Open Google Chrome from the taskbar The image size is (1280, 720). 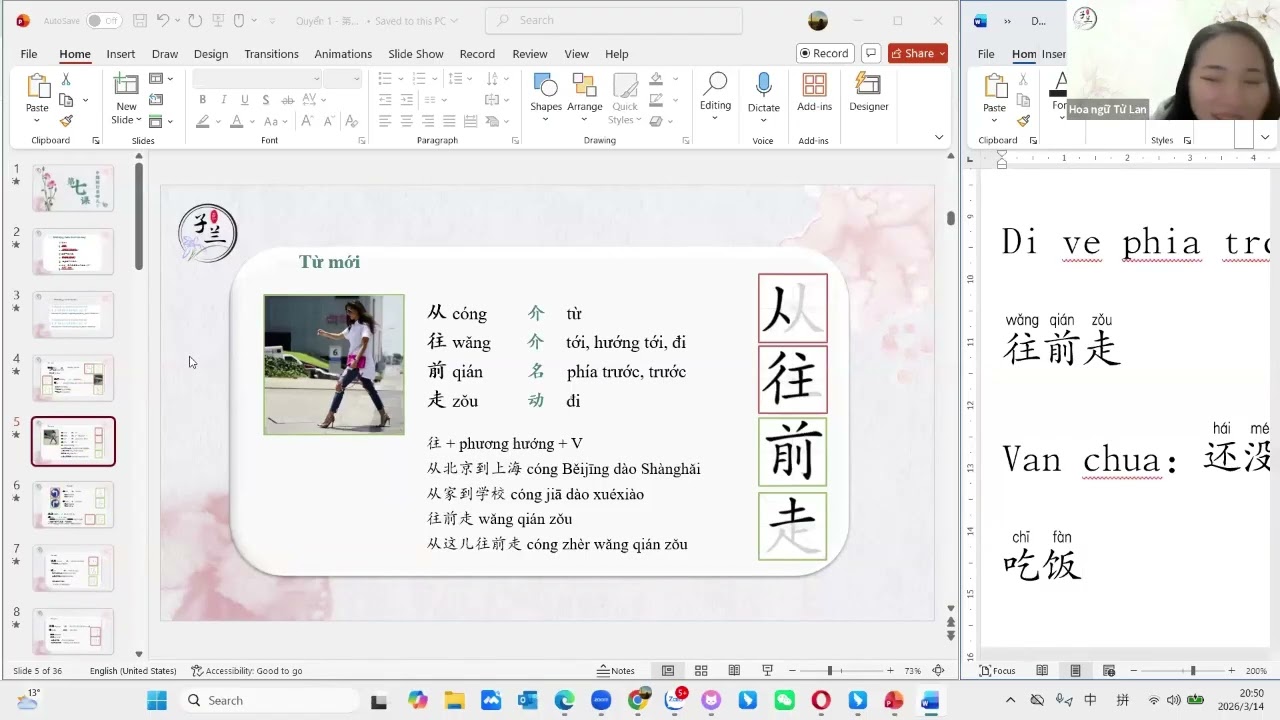coord(637,700)
